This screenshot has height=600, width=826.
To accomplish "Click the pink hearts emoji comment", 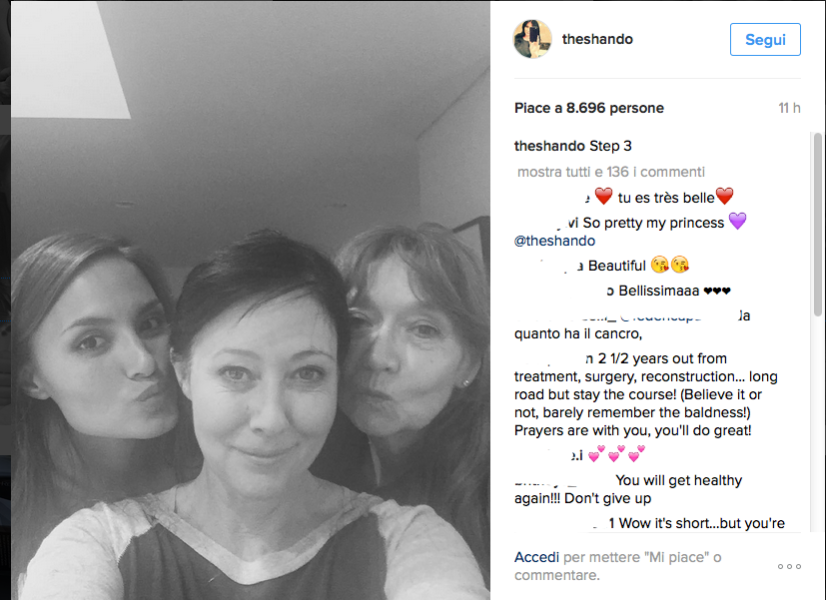I will click(616, 454).
